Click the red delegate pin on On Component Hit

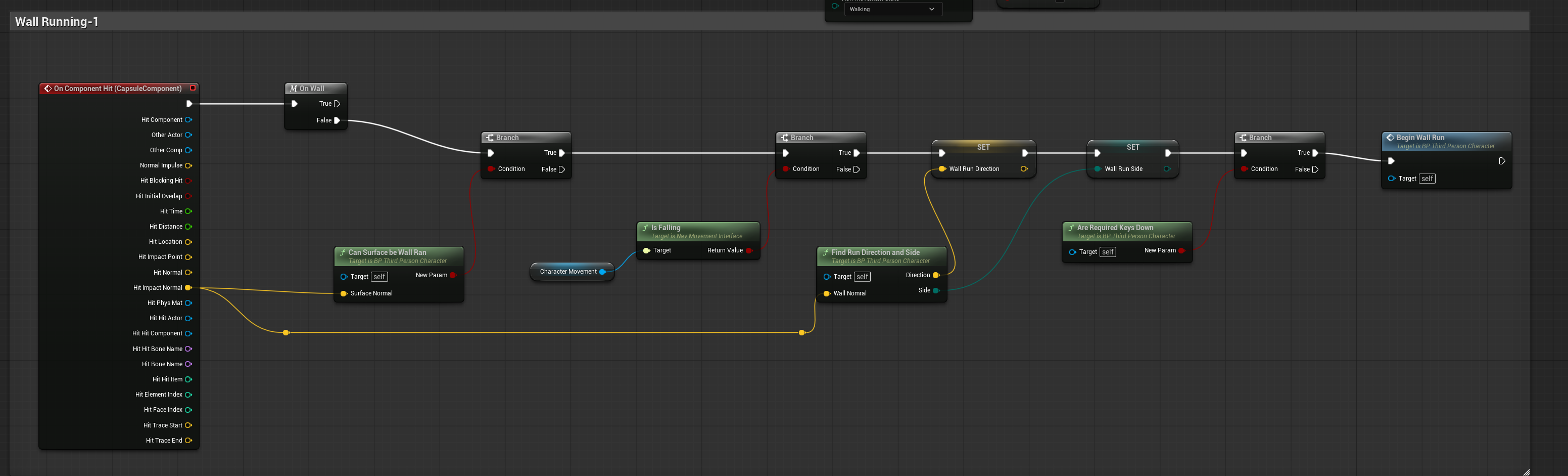(193, 89)
